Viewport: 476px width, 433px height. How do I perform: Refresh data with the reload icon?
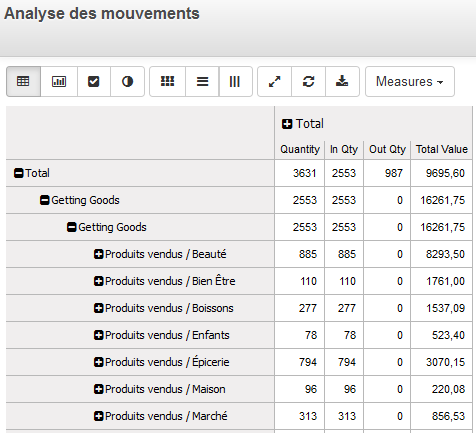pos(309,81)
